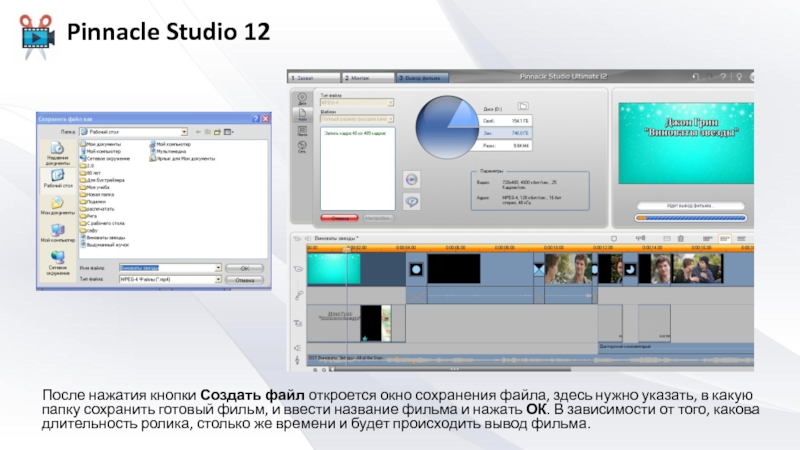The width and height of the screenshot is (800, 450).
Task: Toggle the music track clef icon
Action: click(297, 360)
